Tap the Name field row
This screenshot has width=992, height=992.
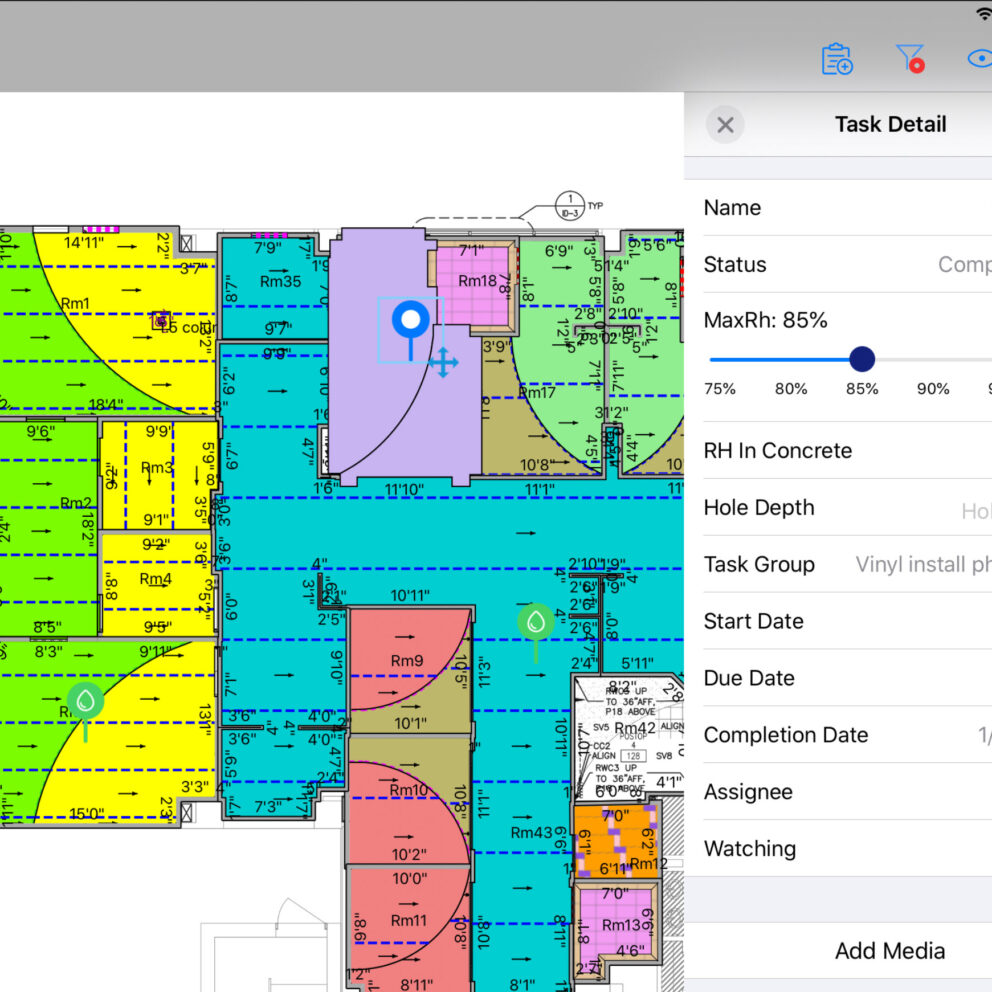pyautogui.click(x=840, y=208)
